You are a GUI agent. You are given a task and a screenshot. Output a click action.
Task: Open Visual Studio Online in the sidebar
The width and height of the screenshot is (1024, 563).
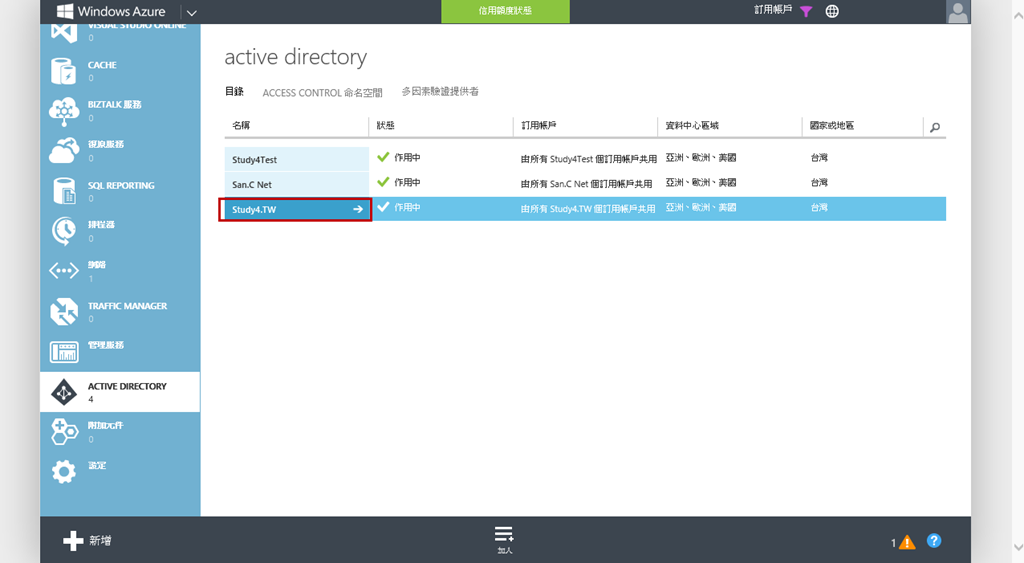(x=120, y=32)
